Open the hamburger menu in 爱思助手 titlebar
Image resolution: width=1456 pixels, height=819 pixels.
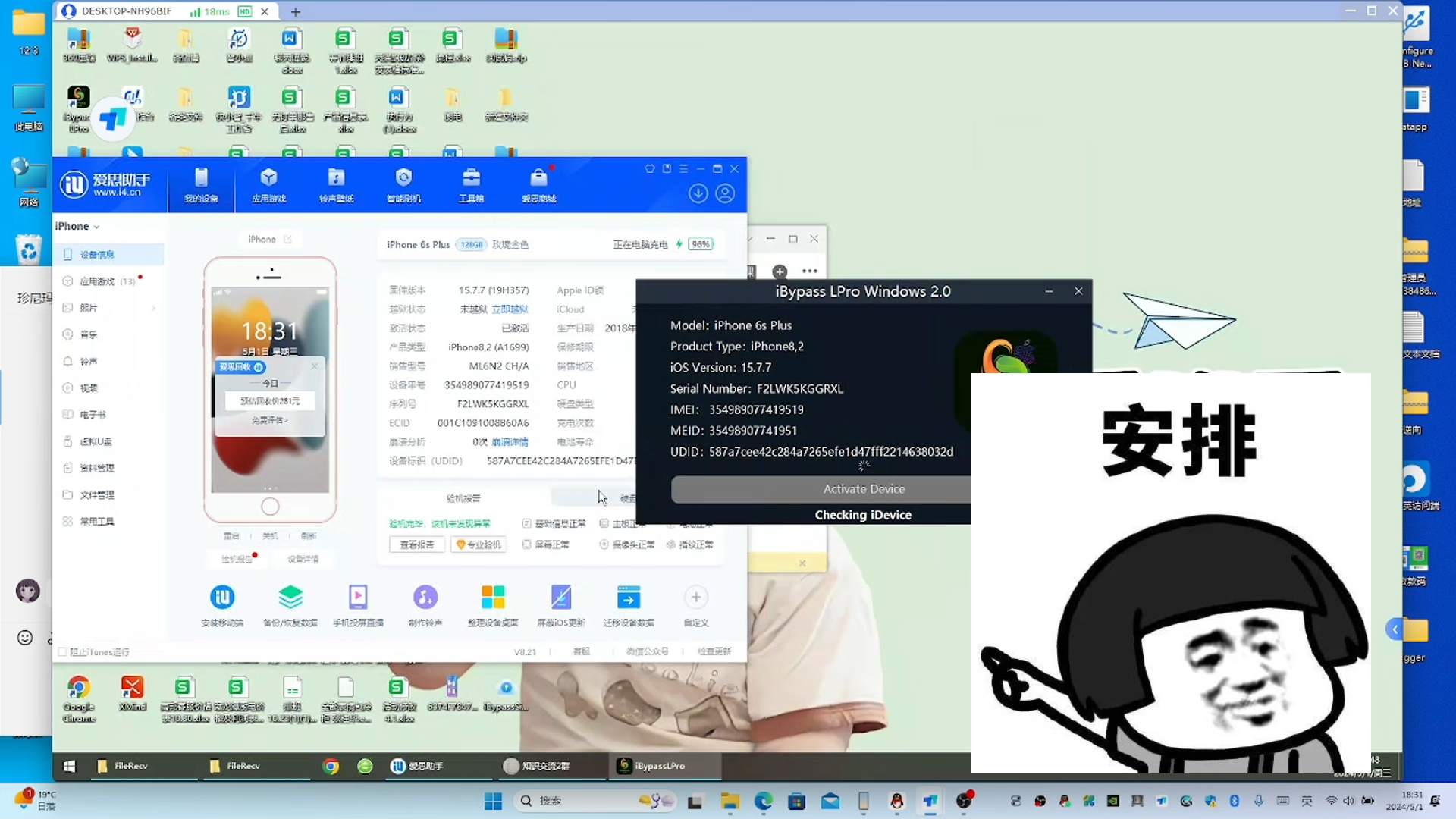coord(683,168)
